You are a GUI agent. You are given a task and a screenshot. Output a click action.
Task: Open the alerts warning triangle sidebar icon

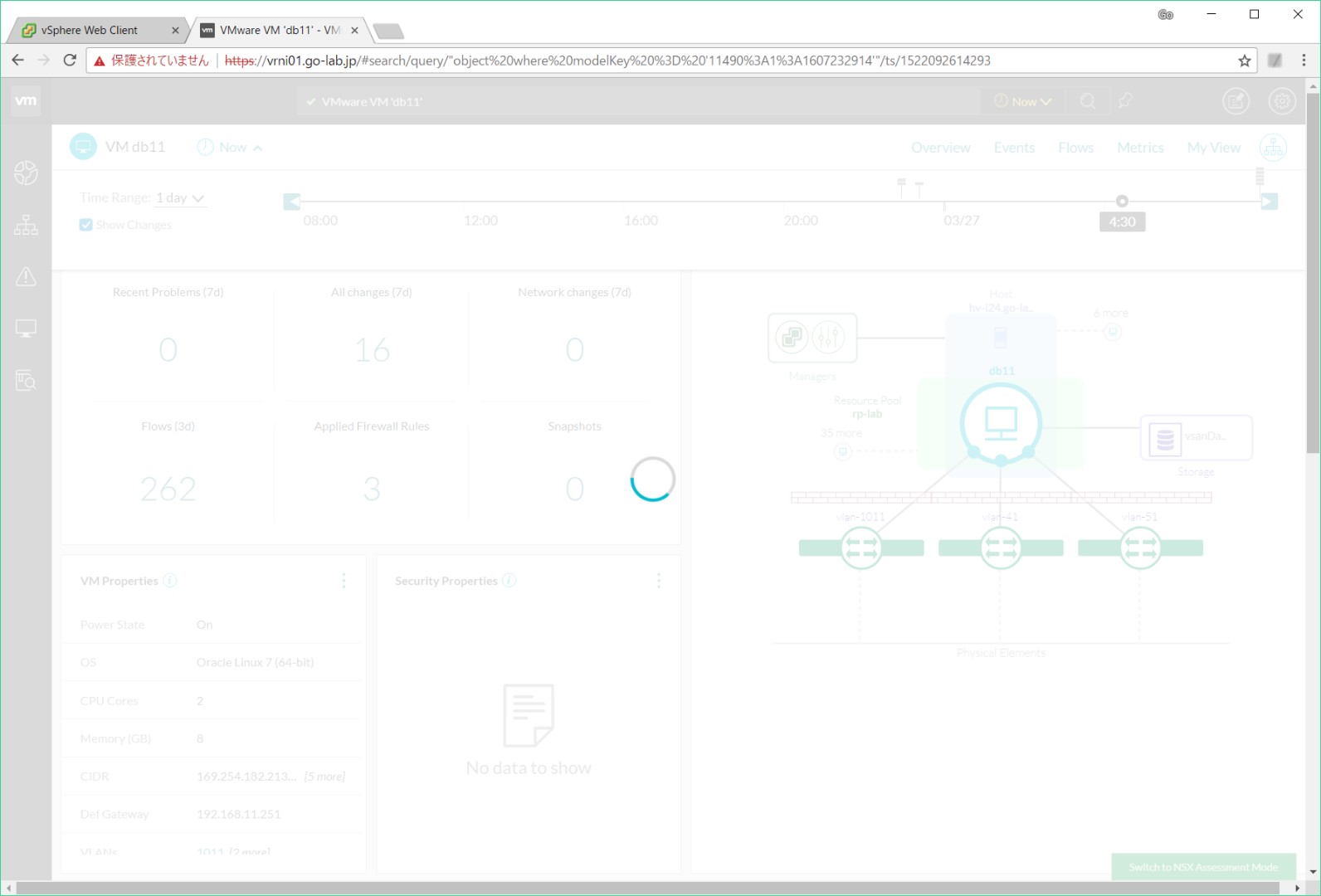coord(26,276)
